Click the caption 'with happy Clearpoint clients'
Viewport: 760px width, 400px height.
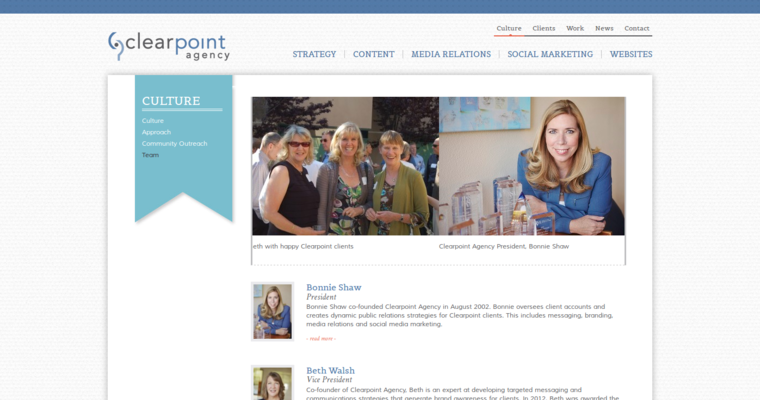pyautogui.click(x=309, y=246)
